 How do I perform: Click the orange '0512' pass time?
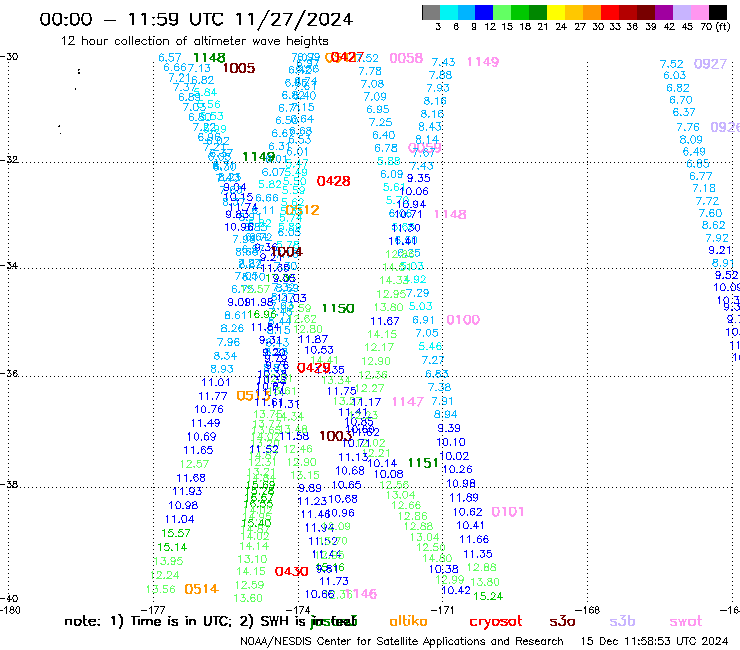click(x=303, y=210)
